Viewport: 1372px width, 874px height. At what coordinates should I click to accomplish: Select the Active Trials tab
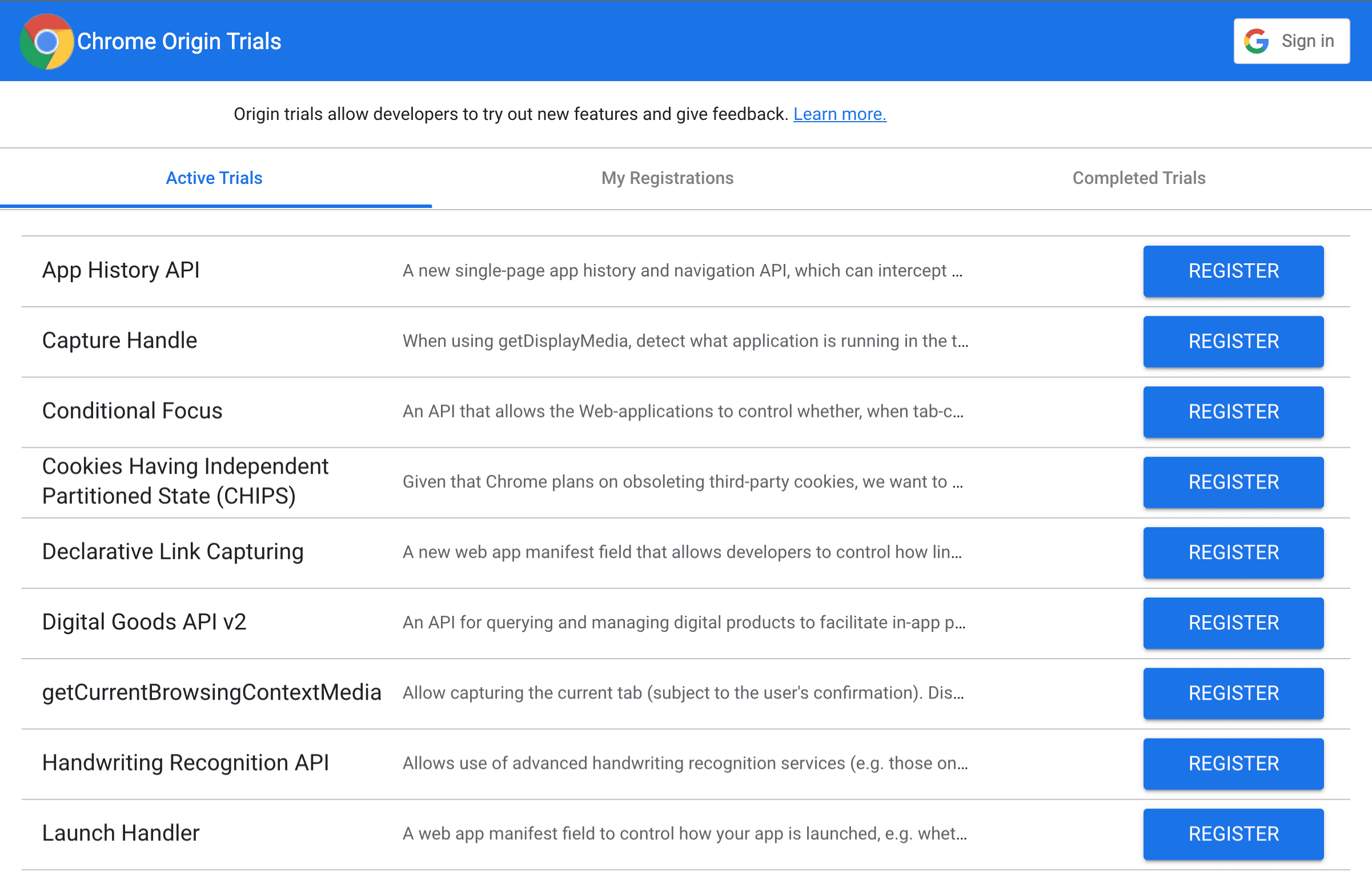pos(213,178)
